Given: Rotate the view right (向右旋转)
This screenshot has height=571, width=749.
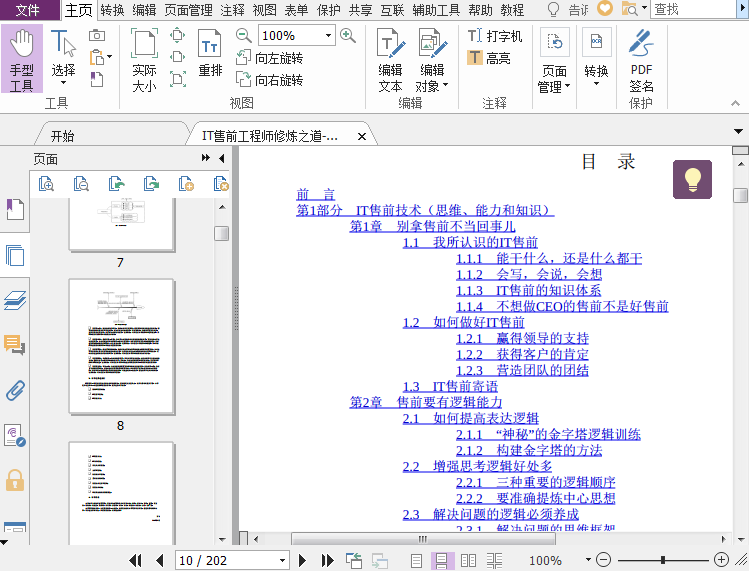Looking at the screenshot, I should pyautogui.click(x=270, y=80).
